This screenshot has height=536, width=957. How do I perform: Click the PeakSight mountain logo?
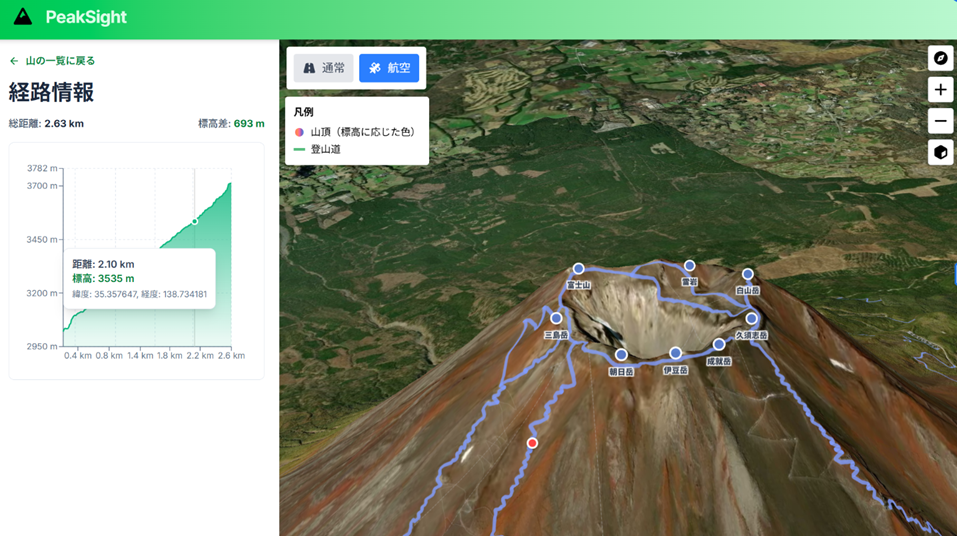coord(22,17)
